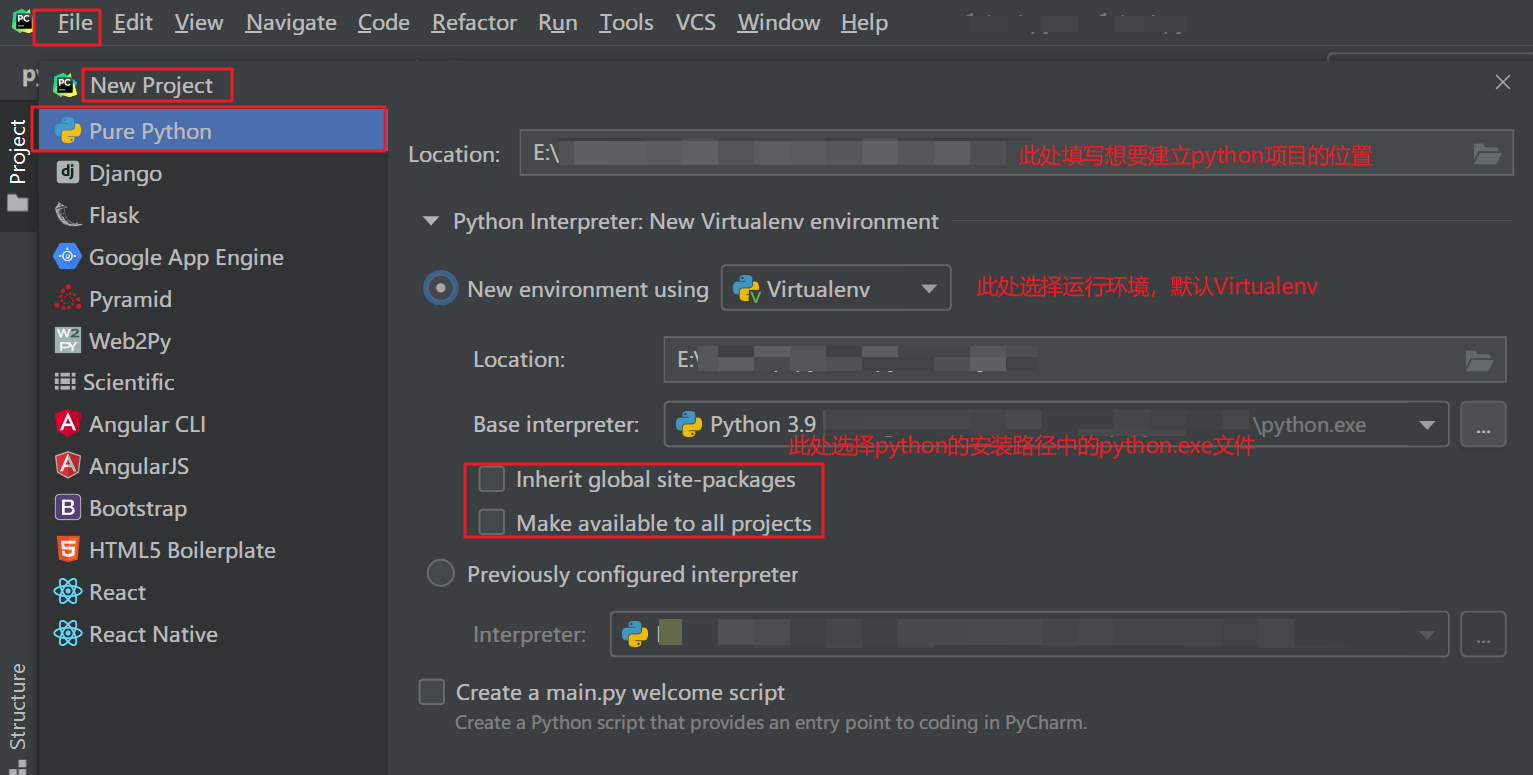This screenshot has height=775, width=1533.
Task: Select Web2Py in project type list
Action: (x=212, y=341)
